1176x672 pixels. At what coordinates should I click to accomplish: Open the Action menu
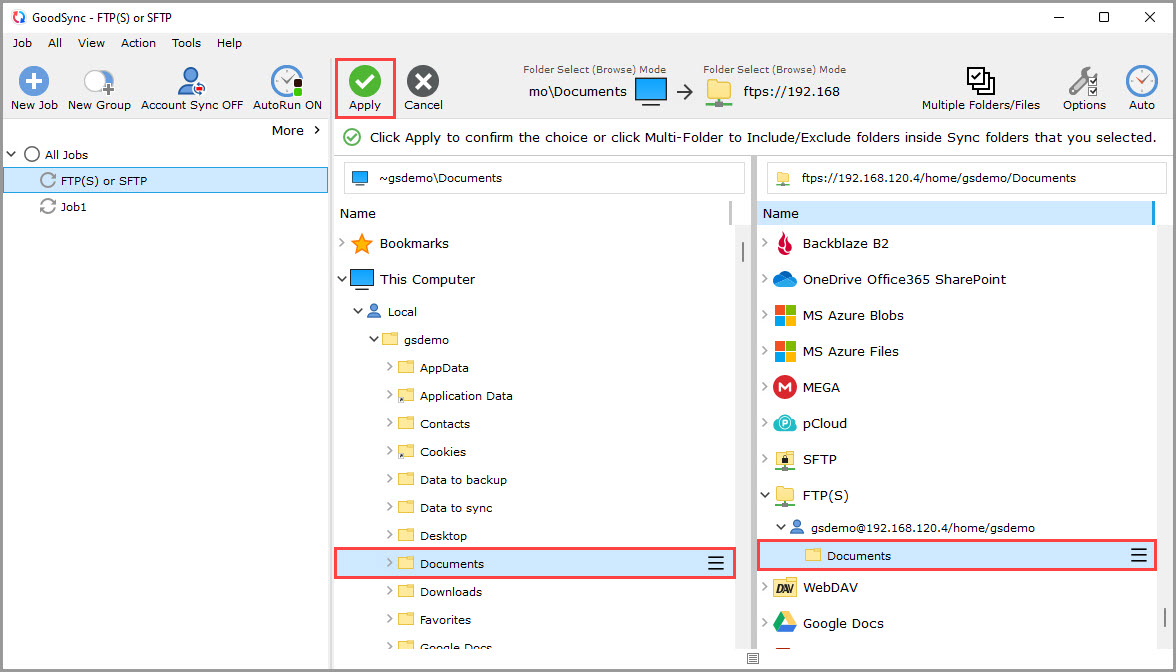(138, 43)
